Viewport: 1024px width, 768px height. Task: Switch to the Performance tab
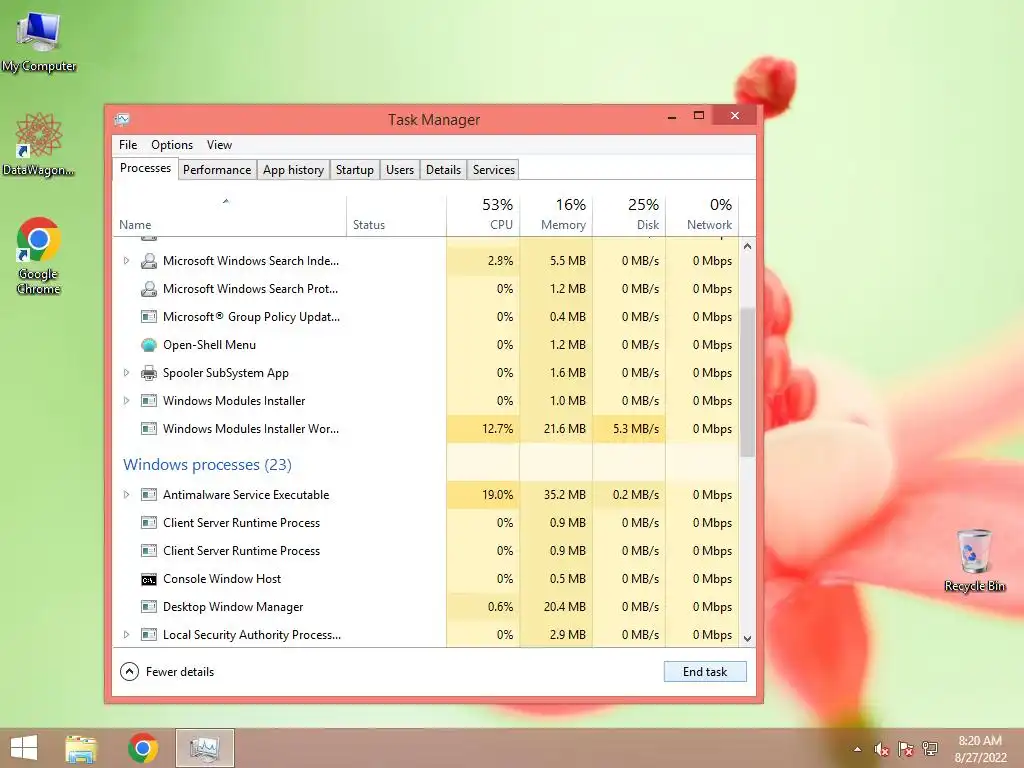click(217, 170)
